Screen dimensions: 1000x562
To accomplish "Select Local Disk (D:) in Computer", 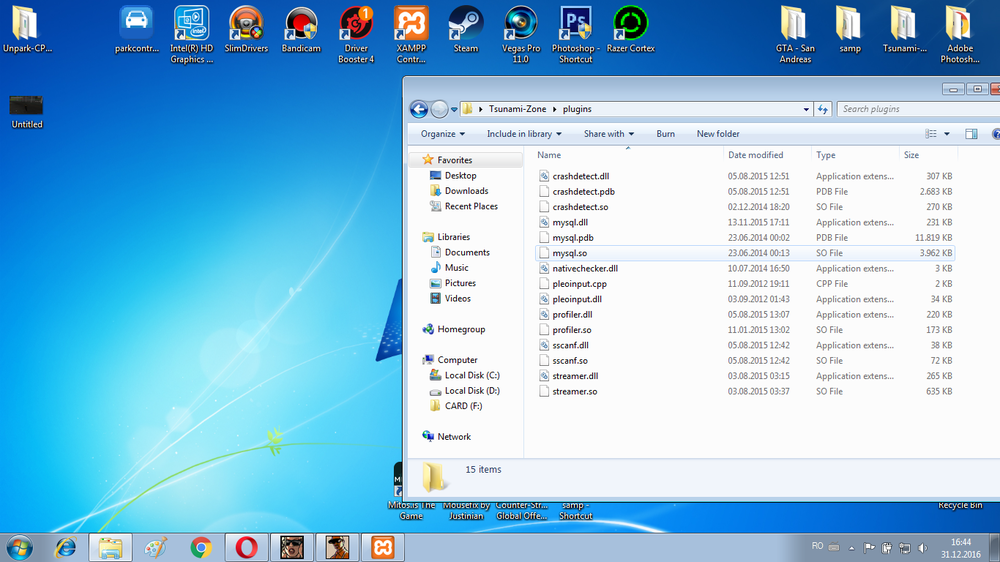I will 472,390.
